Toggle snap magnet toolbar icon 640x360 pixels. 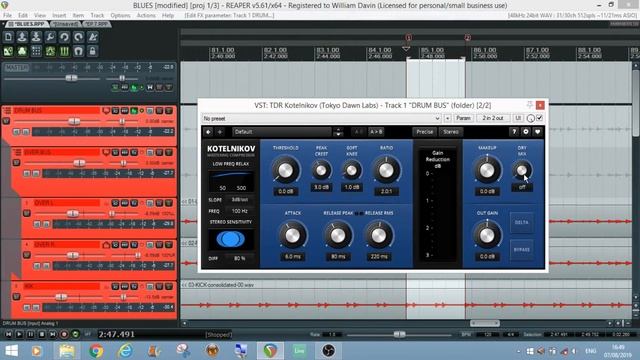[78, 51]
